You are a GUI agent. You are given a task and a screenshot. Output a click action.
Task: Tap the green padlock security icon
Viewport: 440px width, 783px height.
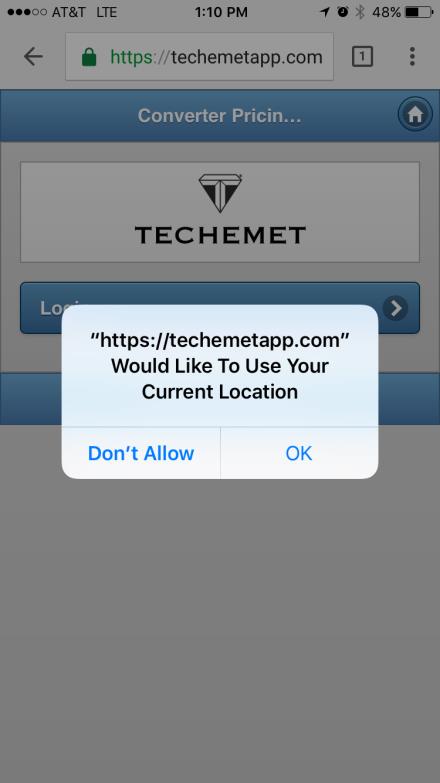(x=89, y=57)
